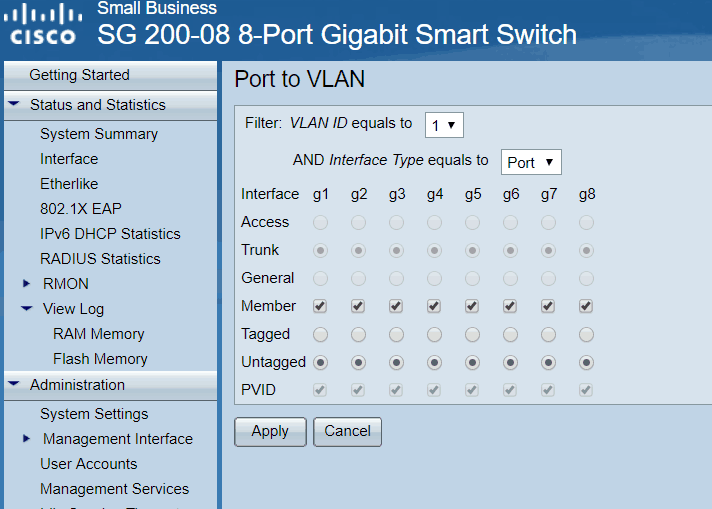Collapse the View Log tree item

[x=27, y=309]
